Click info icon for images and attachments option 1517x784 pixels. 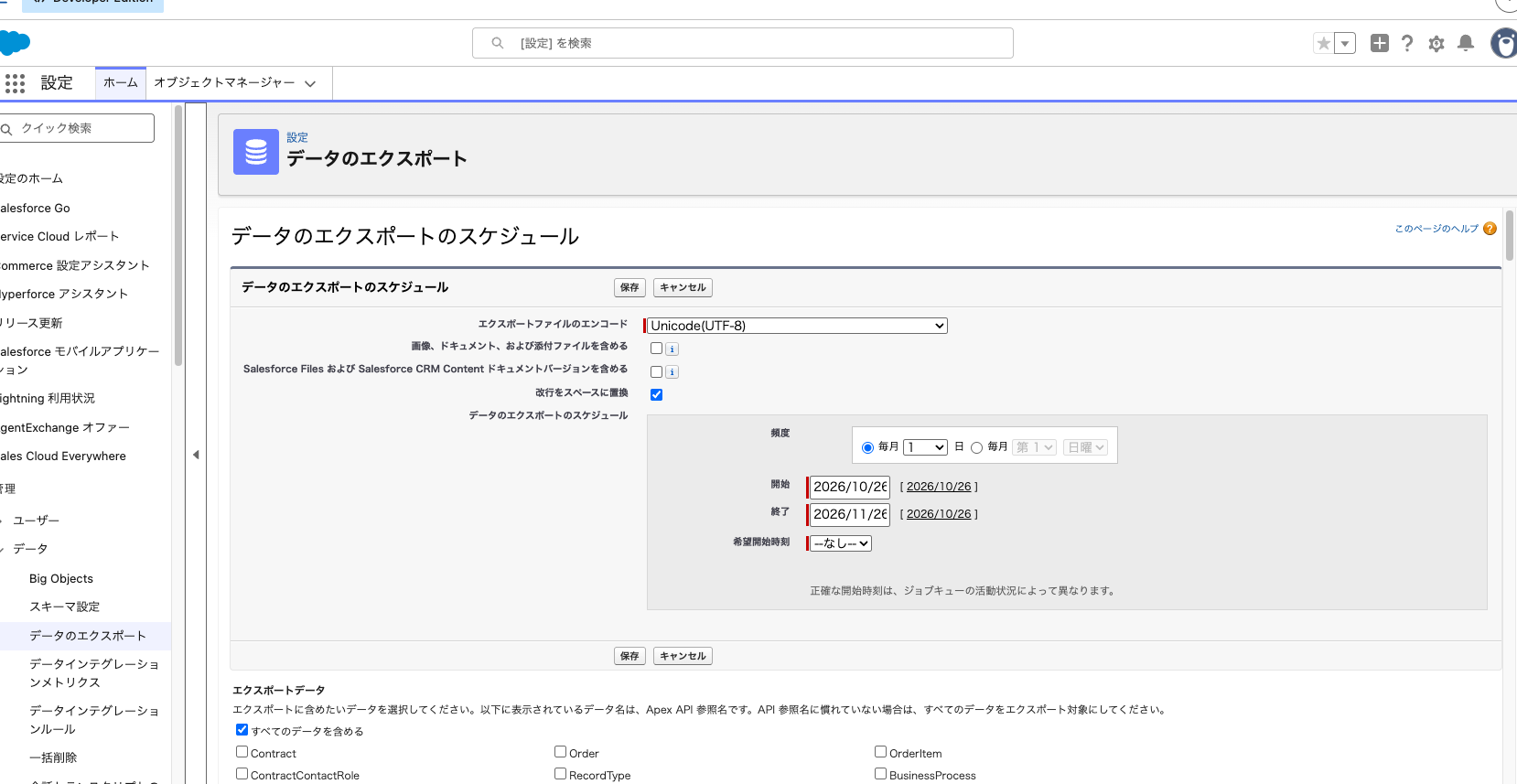coord(672,349)
